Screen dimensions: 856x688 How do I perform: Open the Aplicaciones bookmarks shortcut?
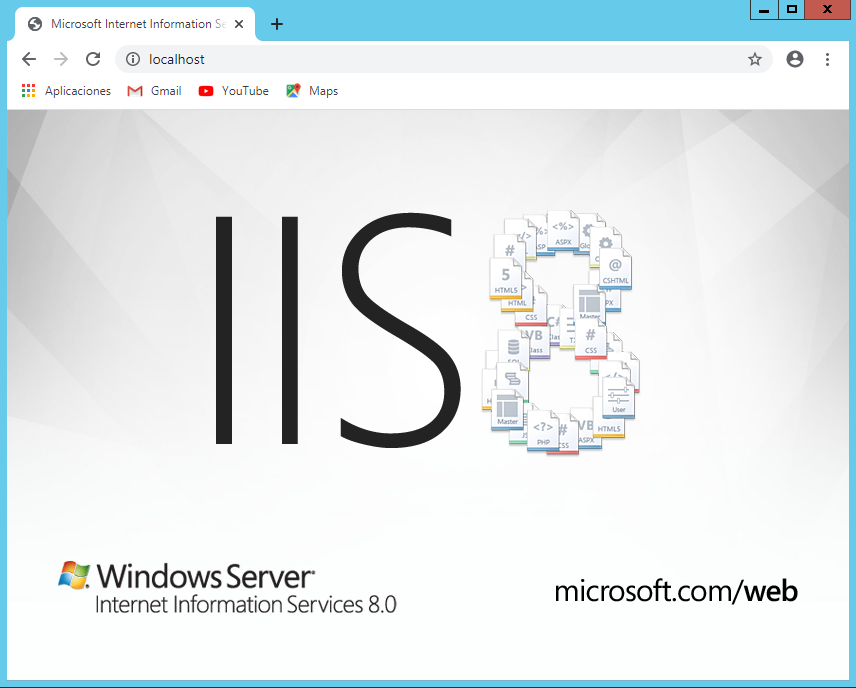click(66, 91)
